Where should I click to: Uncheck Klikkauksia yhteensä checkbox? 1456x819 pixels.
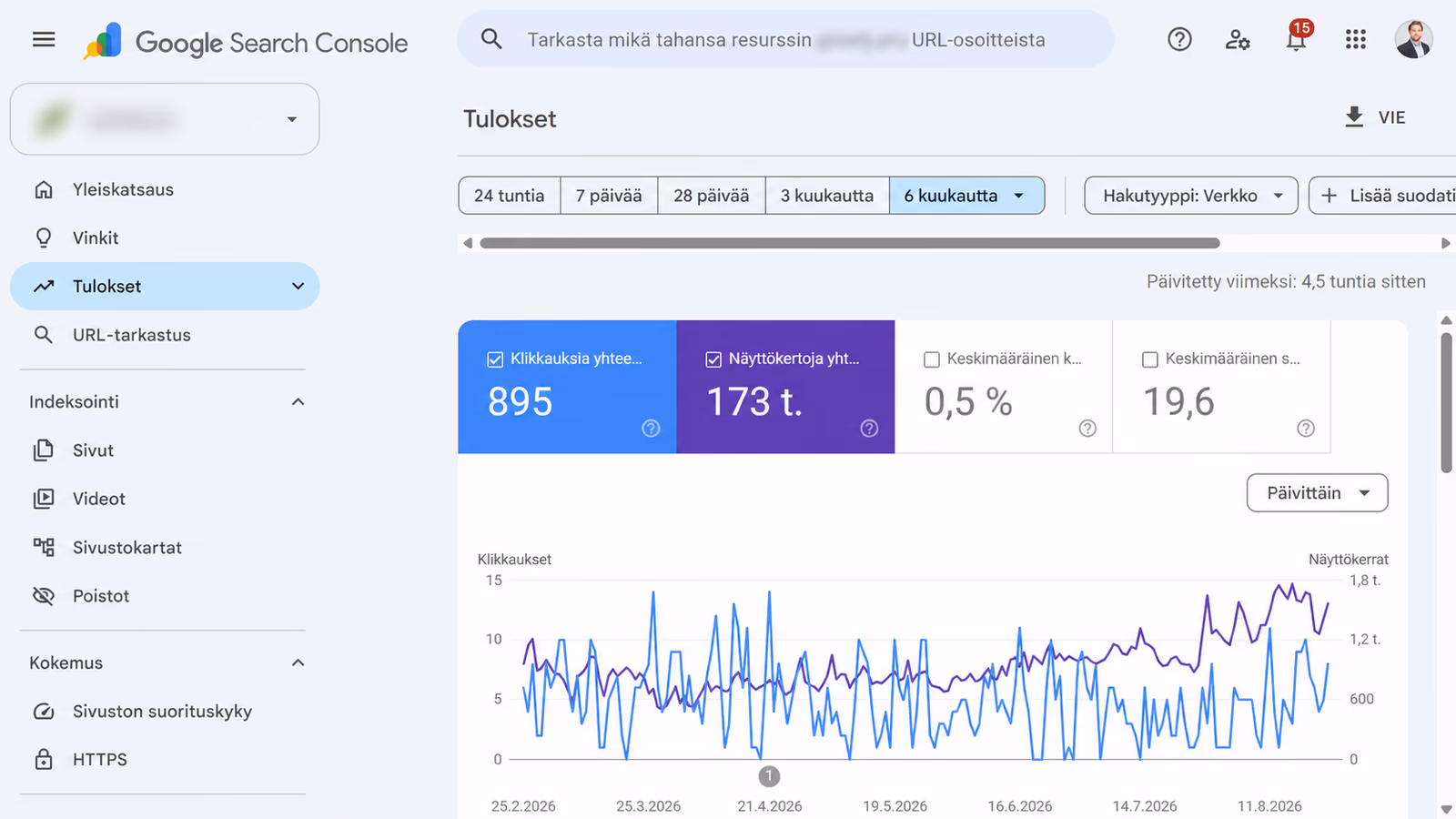495,359
